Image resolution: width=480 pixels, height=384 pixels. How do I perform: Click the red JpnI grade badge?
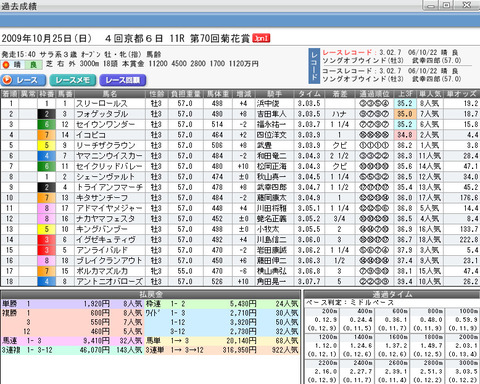pyautogui.click(x=261, y=38)
